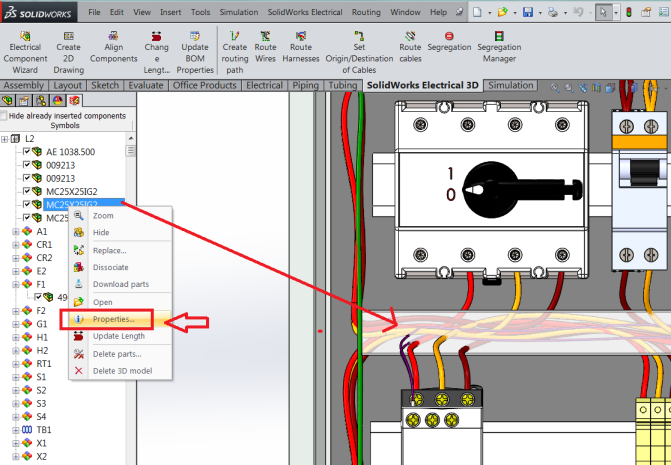Toggle checkbox for first MC25X25IG2 item
Viewport: 671px width, 465px height.
click(x=27, y=191)
